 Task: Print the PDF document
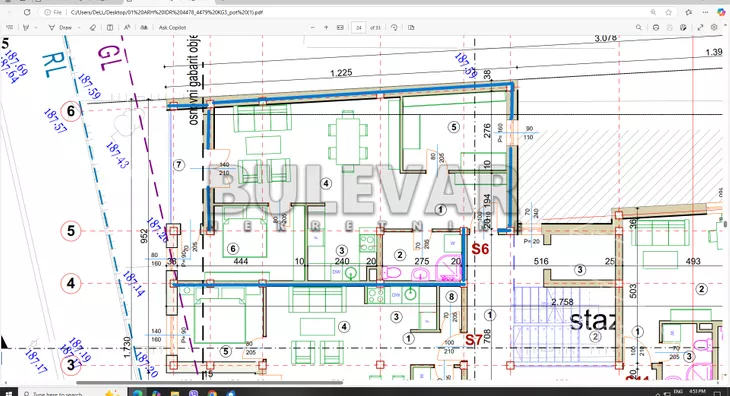click(656, 28)
